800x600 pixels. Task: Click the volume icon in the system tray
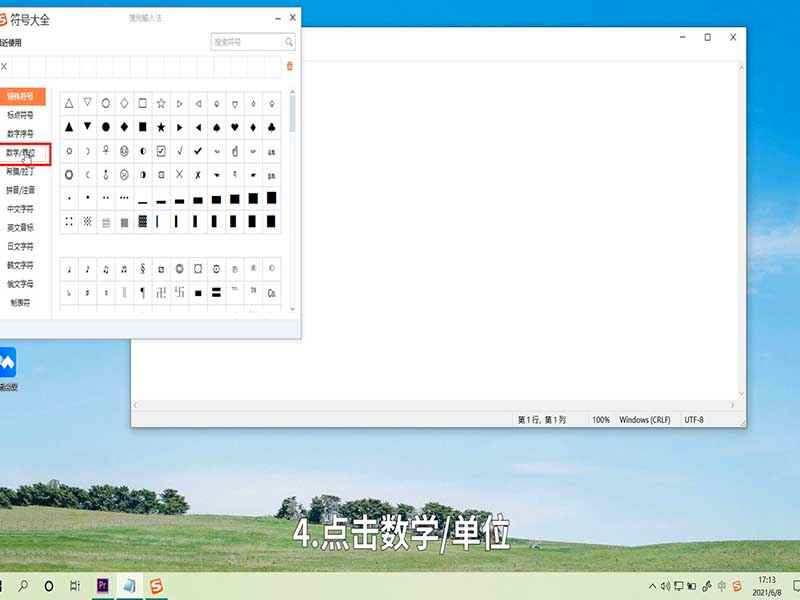click(666, 585)
